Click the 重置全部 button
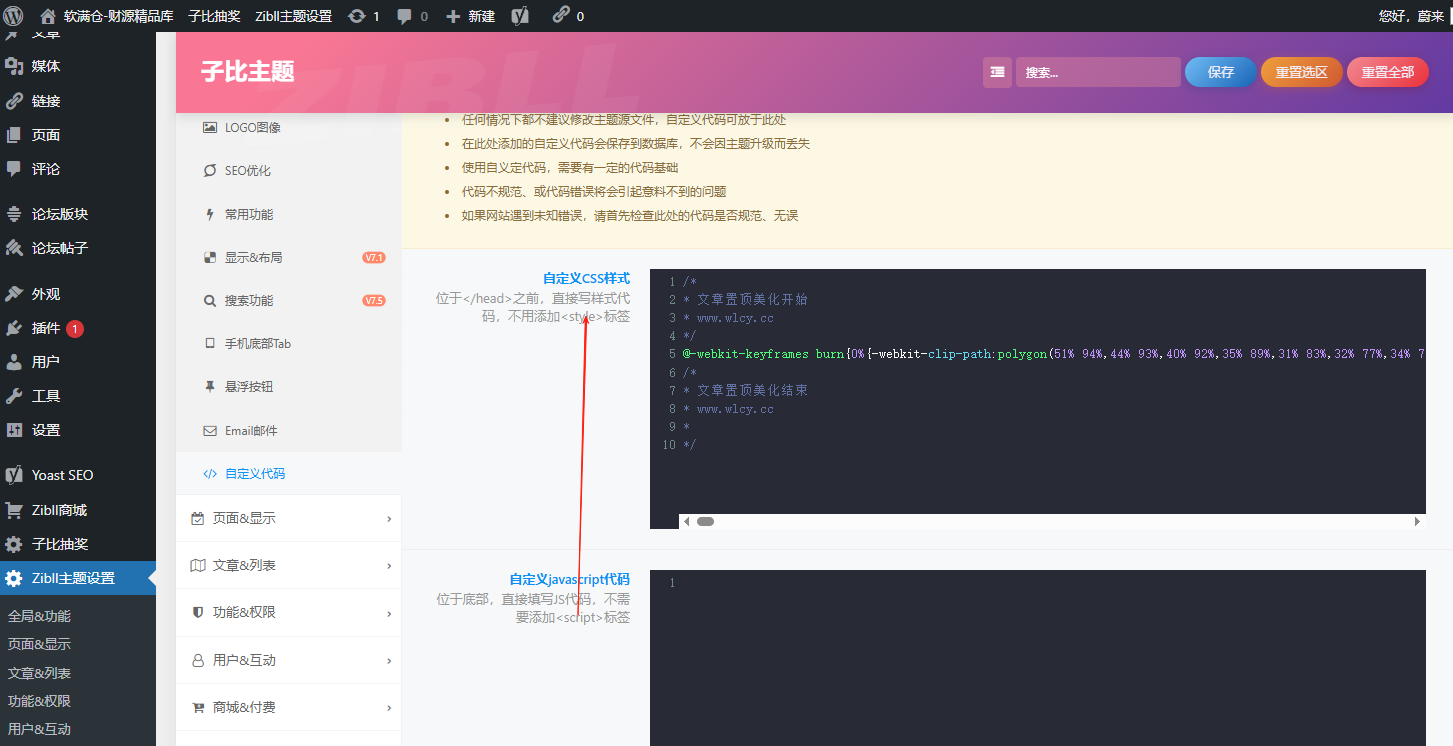The width and height of the screenshot is (1453, 746). point(1388,72)
